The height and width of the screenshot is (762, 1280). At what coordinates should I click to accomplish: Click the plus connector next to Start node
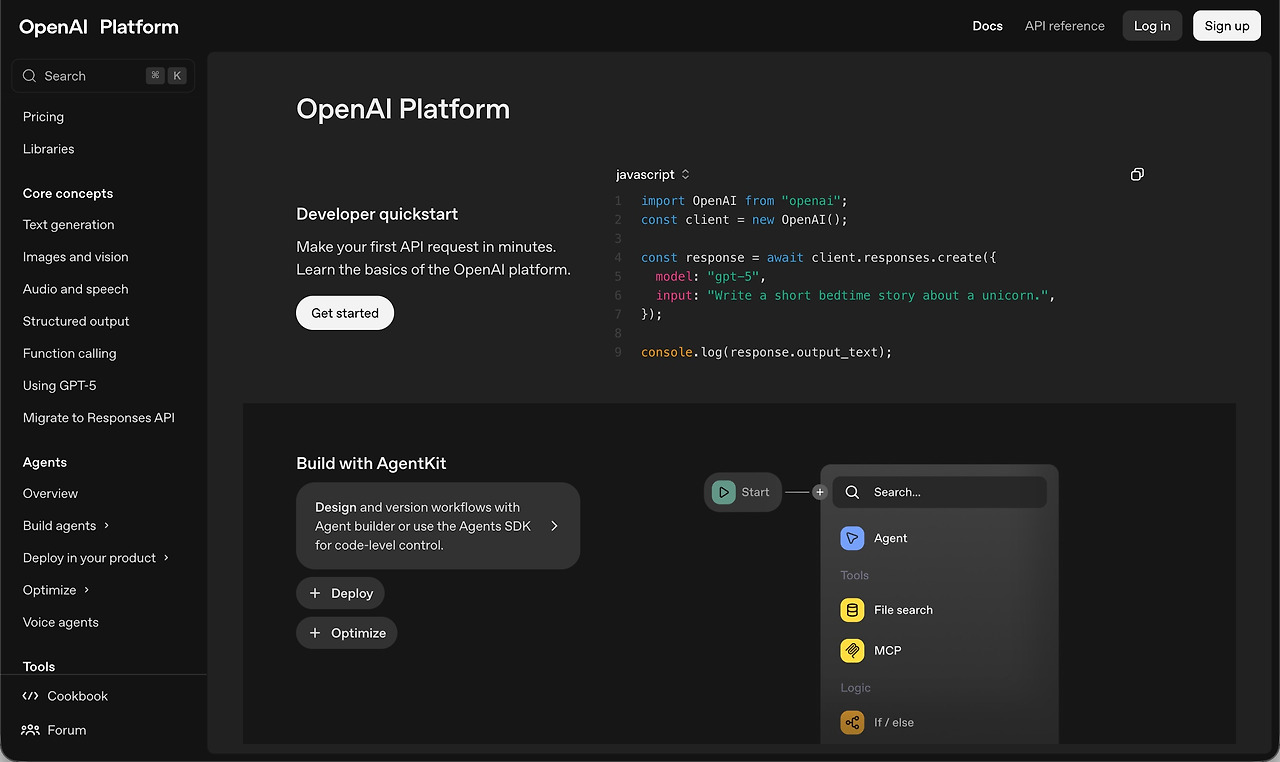click(820, 492)
